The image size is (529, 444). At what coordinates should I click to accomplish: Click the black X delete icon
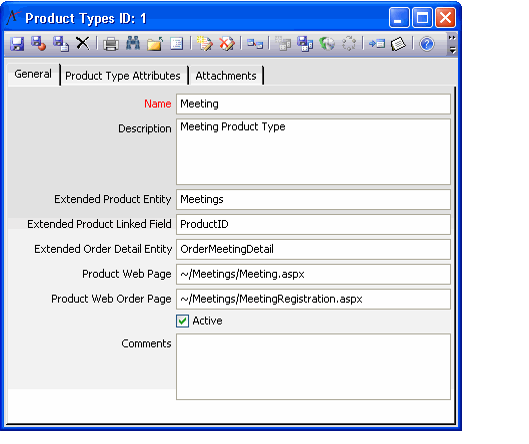tap(83, 44)
